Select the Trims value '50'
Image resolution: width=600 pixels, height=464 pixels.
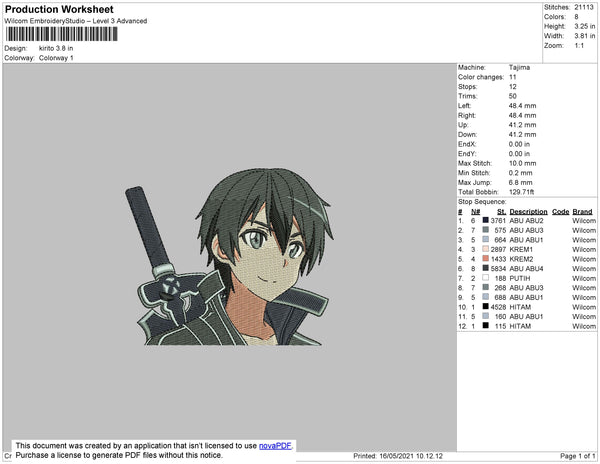[512, 96]
